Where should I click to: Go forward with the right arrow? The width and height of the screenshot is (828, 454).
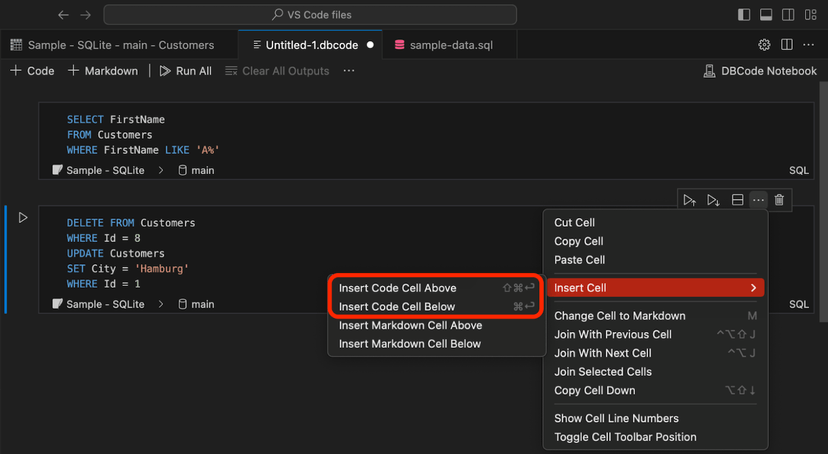click(x=86, y=15)
